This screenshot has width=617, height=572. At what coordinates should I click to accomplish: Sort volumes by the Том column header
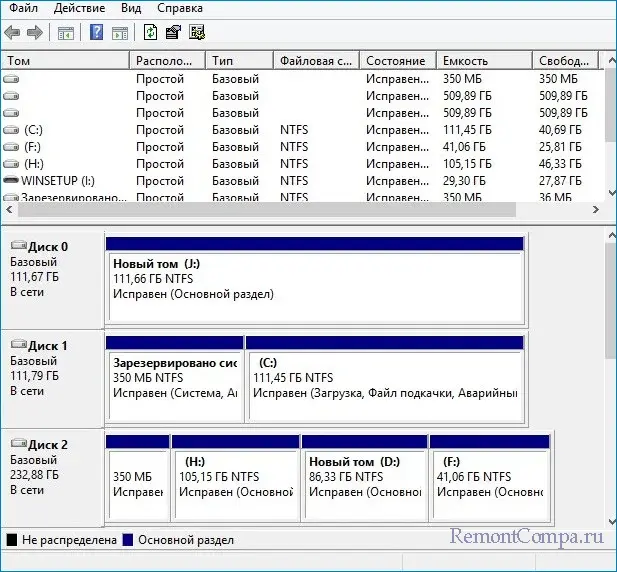tap(65, 61)
